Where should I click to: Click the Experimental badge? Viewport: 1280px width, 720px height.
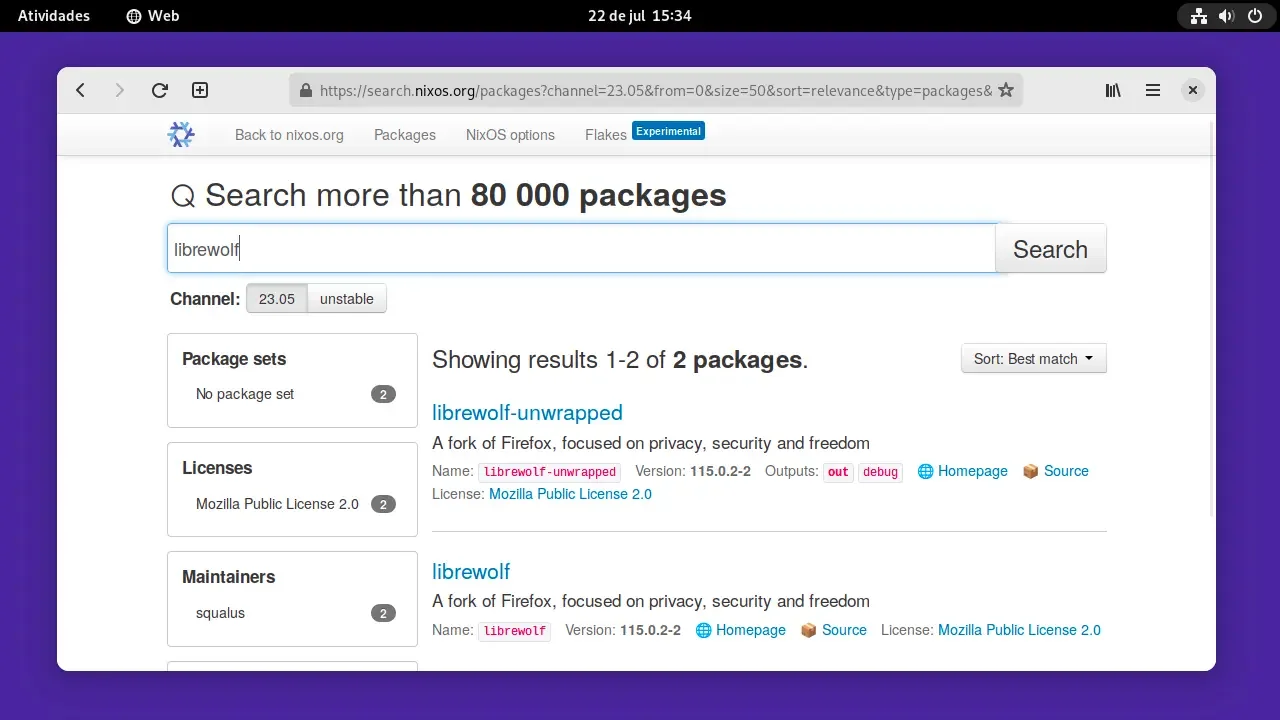[668, 131]
